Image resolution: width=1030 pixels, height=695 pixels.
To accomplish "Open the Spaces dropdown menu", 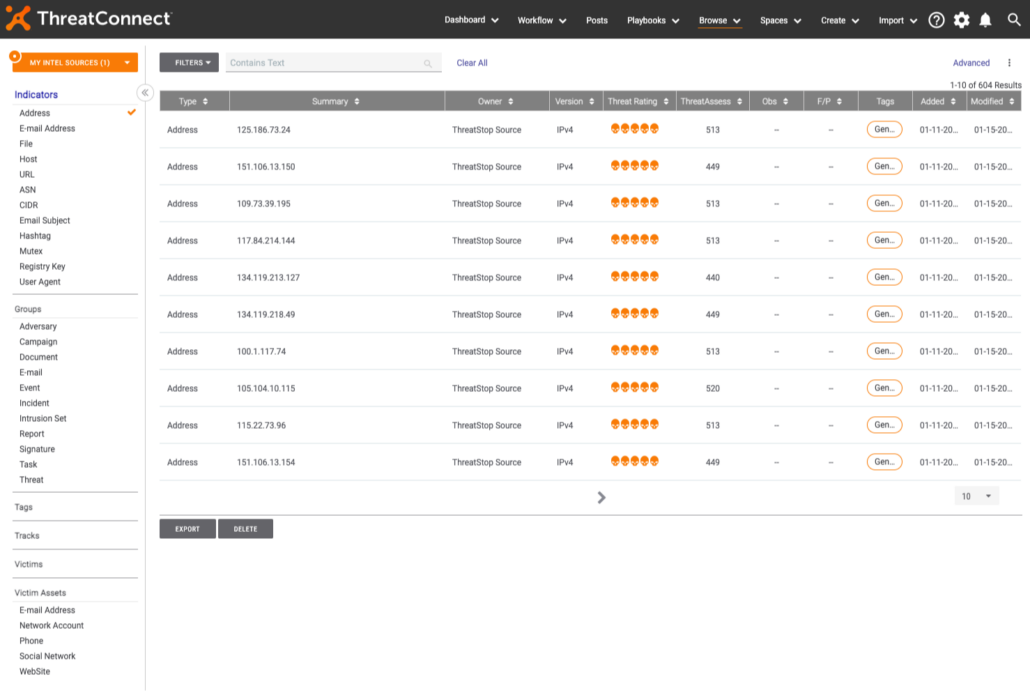I will [x=780, y=20].
